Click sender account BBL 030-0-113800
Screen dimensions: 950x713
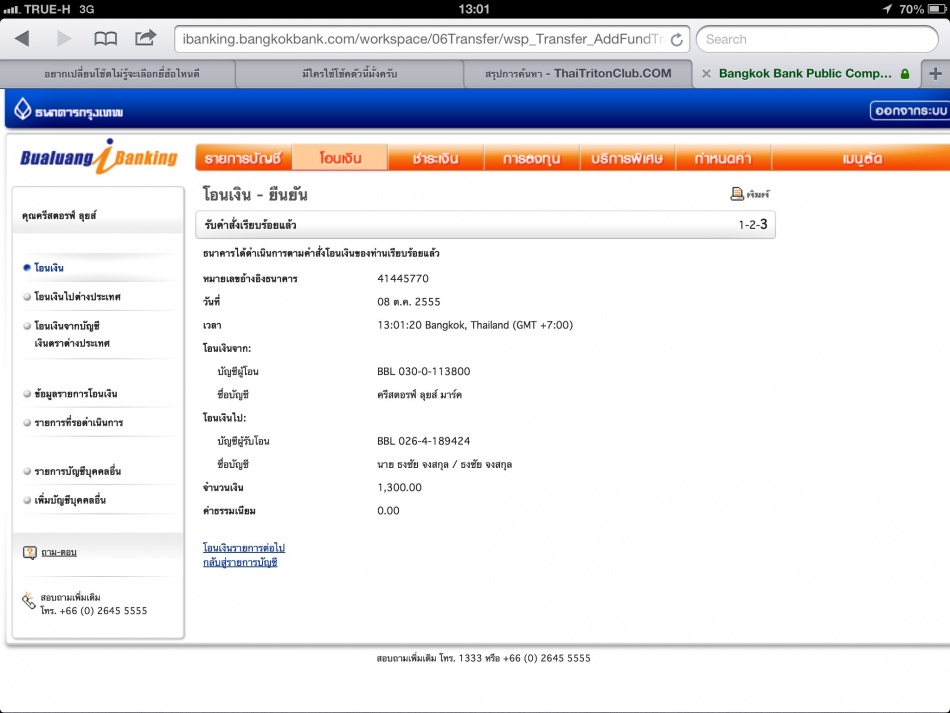tap(424, 371)
